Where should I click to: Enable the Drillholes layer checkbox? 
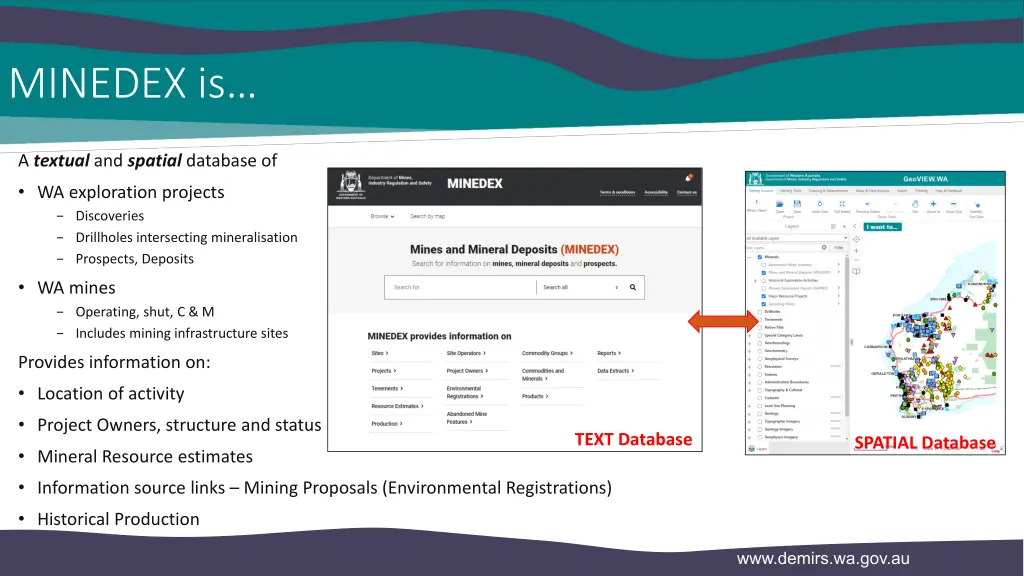tap(760, 312)
